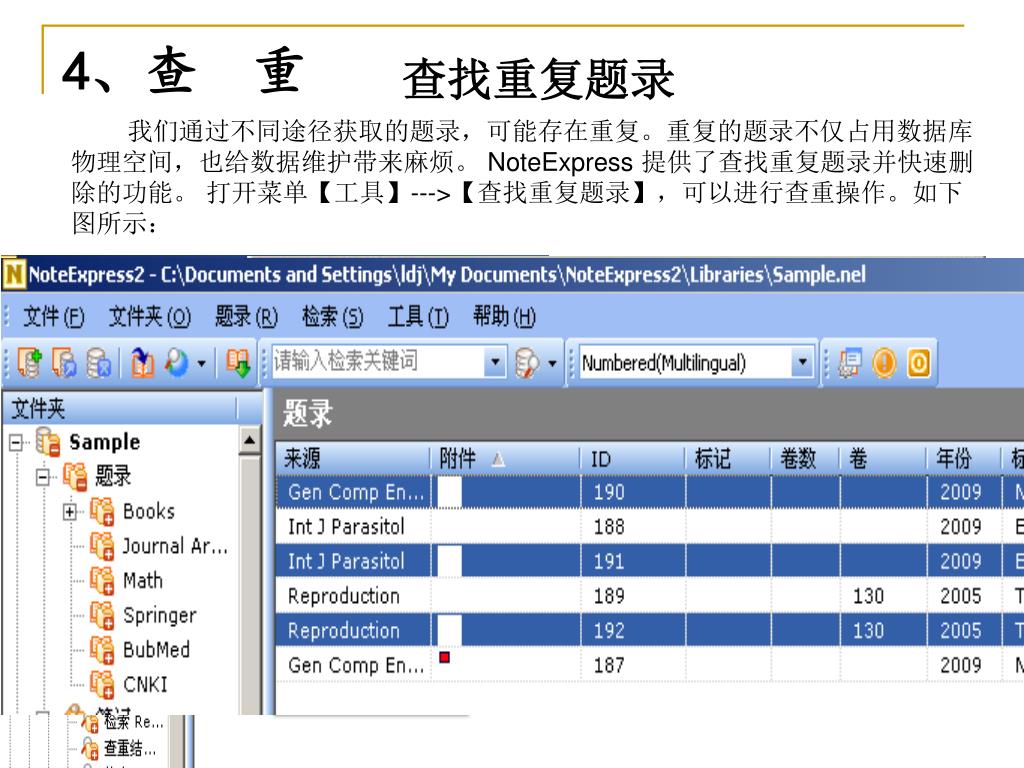Sort by the 来源 column header
Viewport: 1024px width, 768px height.
pos(353,458)
